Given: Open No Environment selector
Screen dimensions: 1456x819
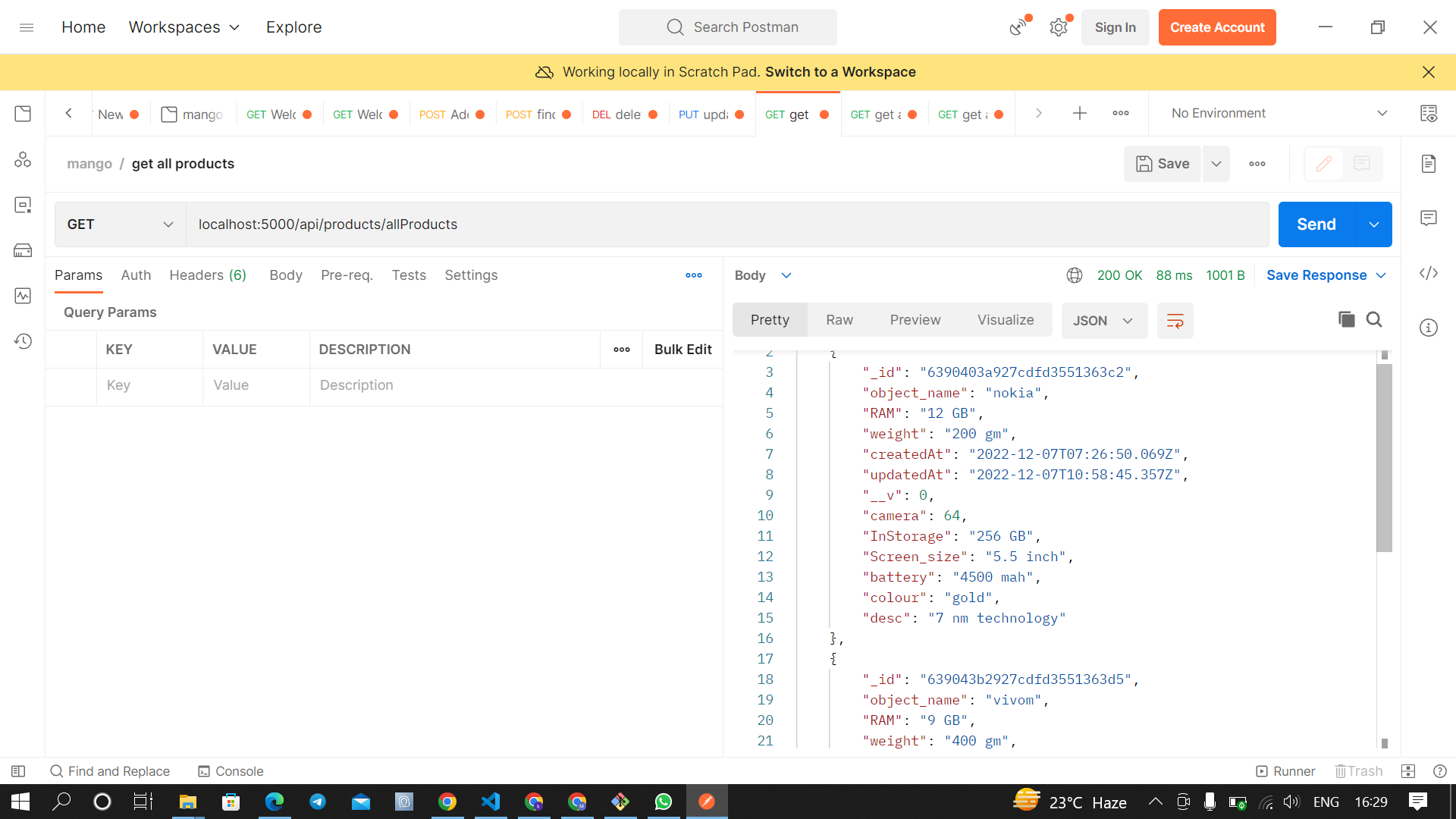Looking at the screenshot, I should (1279, 113).
